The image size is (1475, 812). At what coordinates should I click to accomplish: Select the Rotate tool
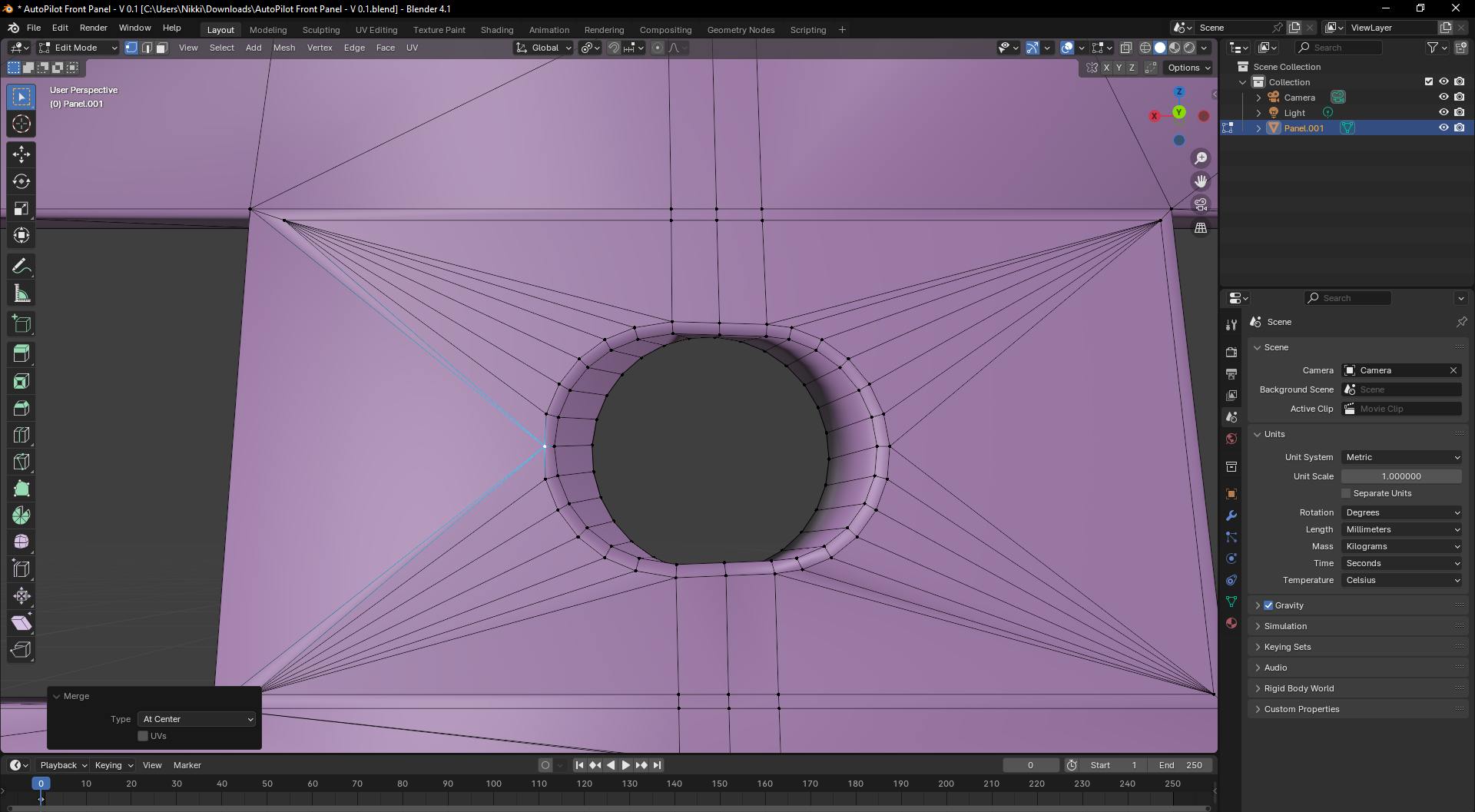tap(22, 181)
